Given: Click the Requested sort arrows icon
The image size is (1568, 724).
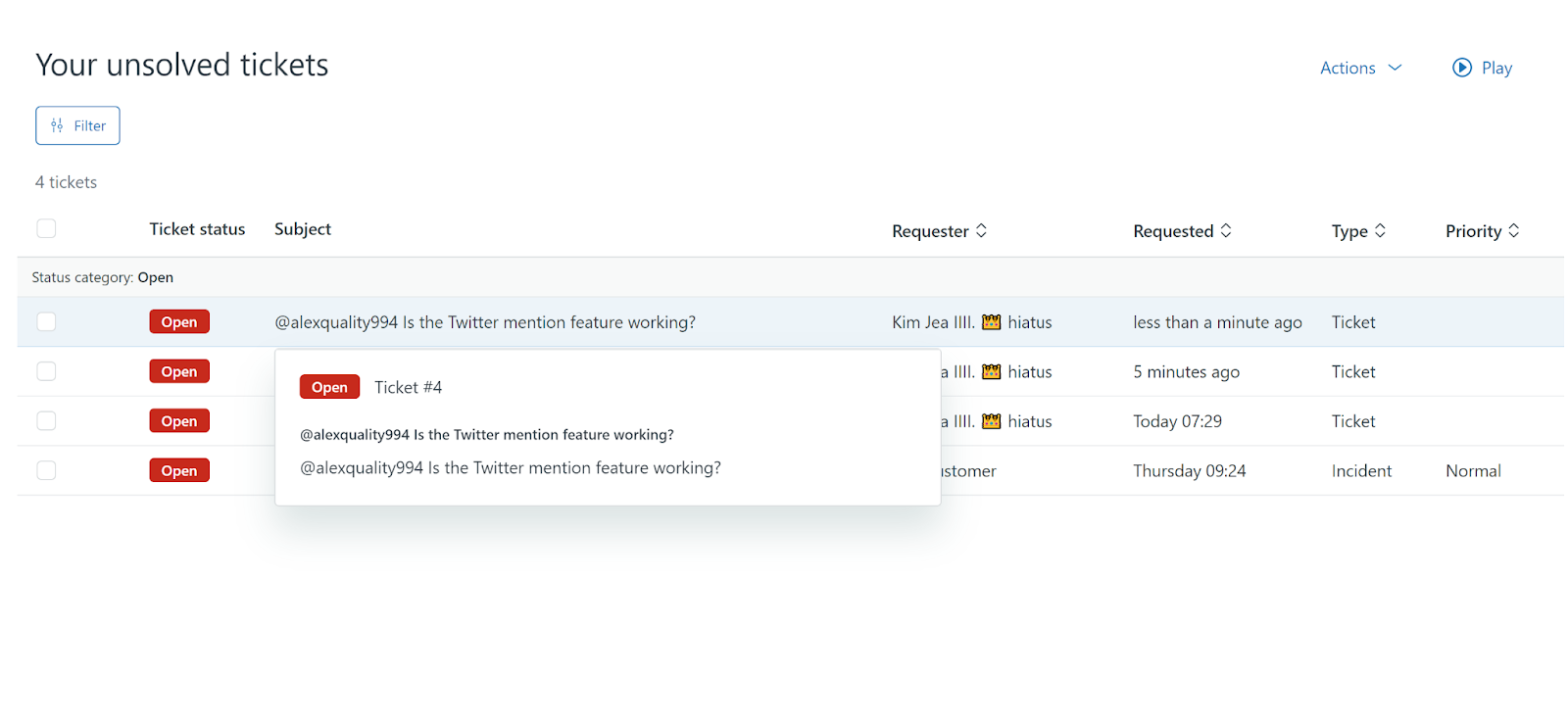Looking at the screenshot, I should (1225, 230).
